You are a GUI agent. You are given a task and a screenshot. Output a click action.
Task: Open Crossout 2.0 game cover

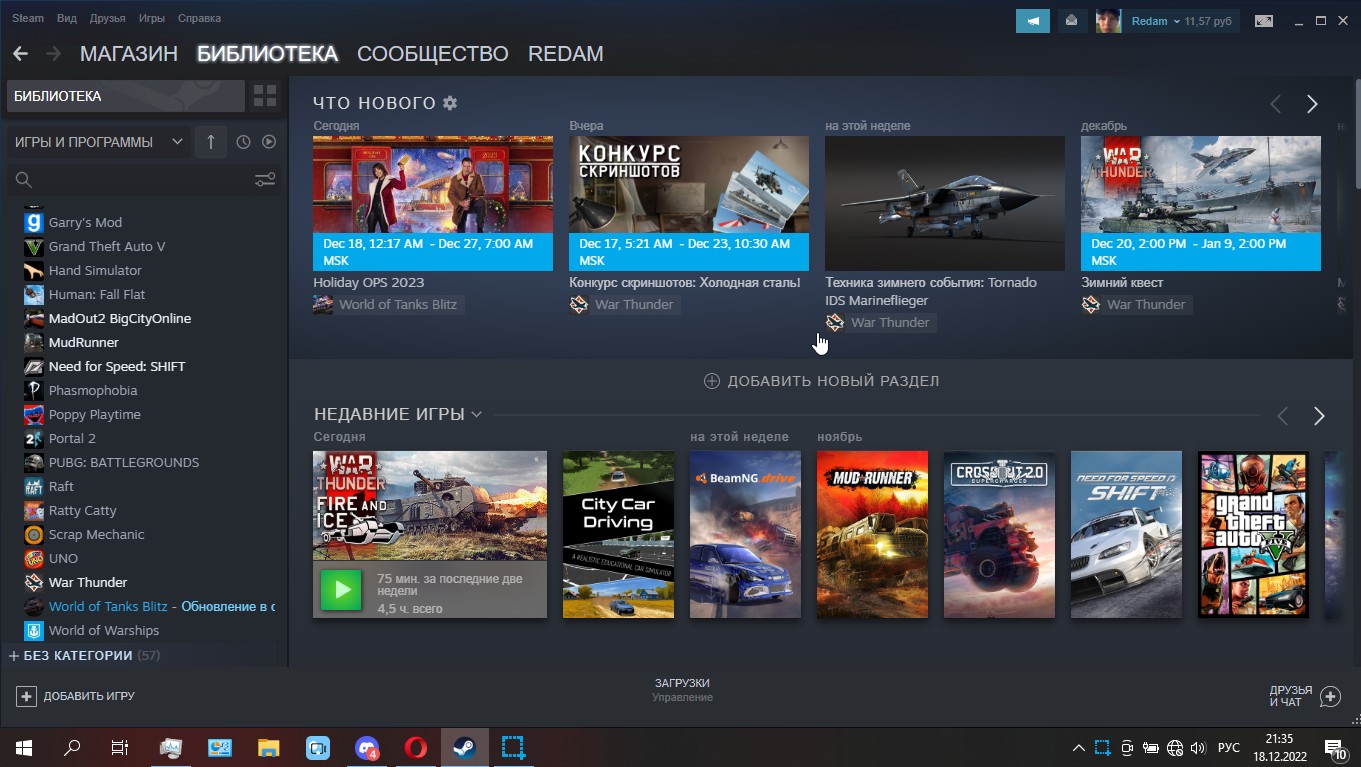click(999, 534)
